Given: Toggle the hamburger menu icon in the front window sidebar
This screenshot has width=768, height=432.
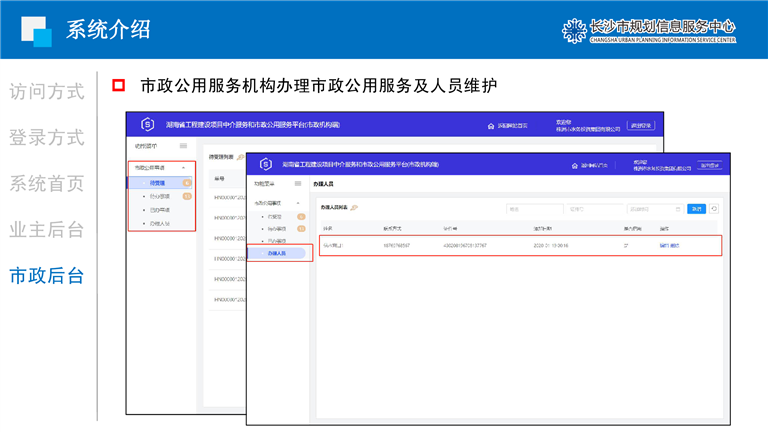Looking at the screenshot, I should [296, 185].
